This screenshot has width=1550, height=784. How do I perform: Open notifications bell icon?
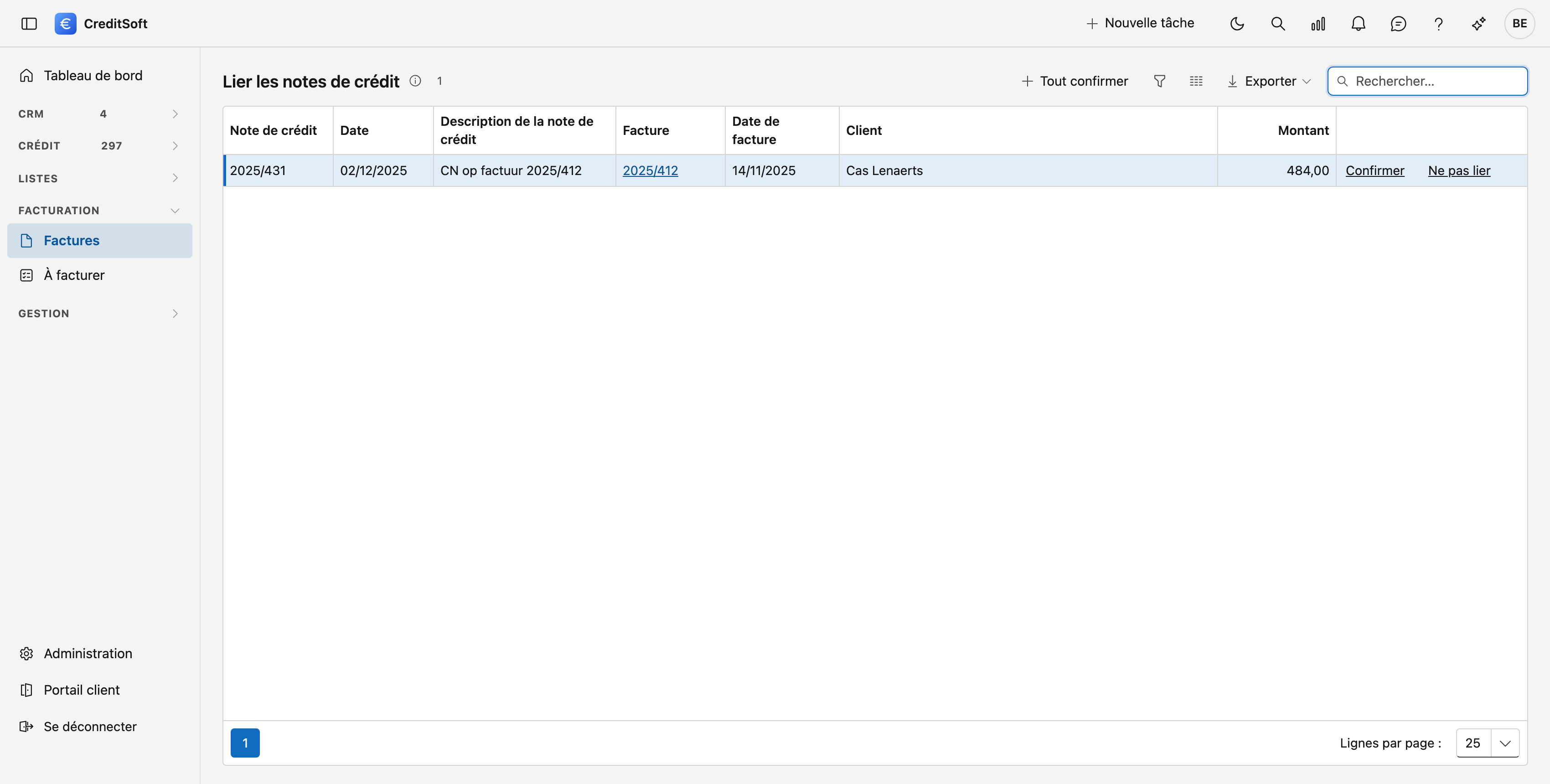(x=1358, y=23)
